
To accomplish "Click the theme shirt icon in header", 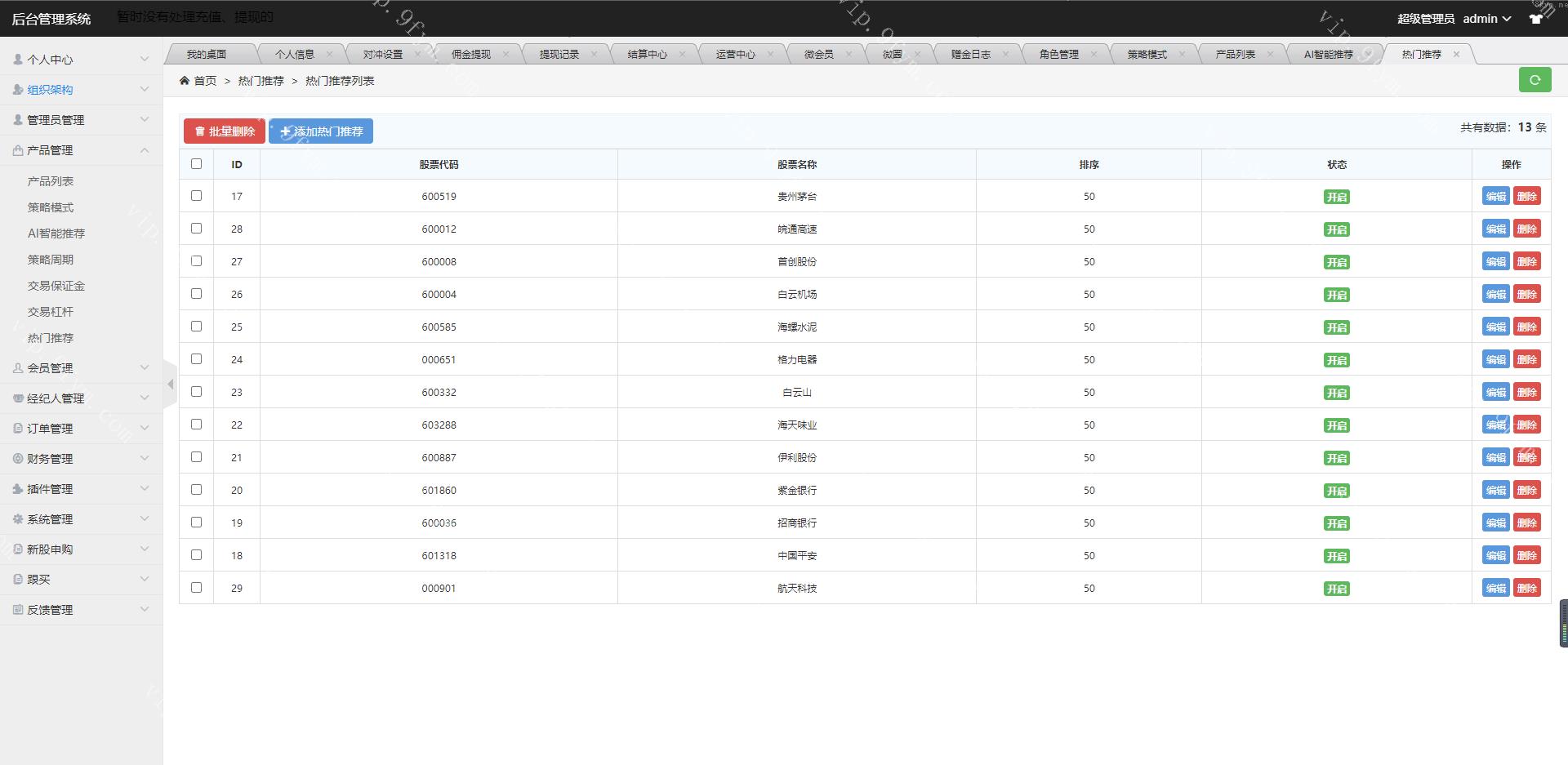I will click(1535, 19).
